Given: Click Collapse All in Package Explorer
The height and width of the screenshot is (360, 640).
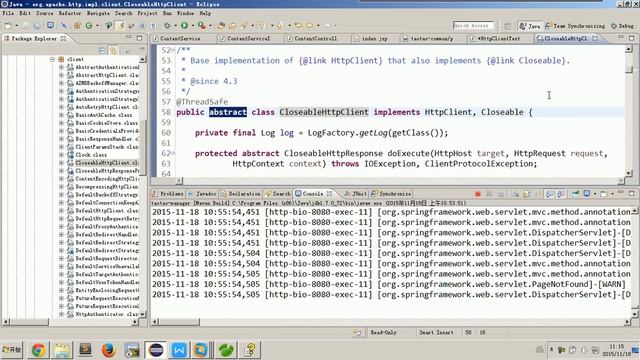Looking at the screenshot, I should click(x=102, y=50).
